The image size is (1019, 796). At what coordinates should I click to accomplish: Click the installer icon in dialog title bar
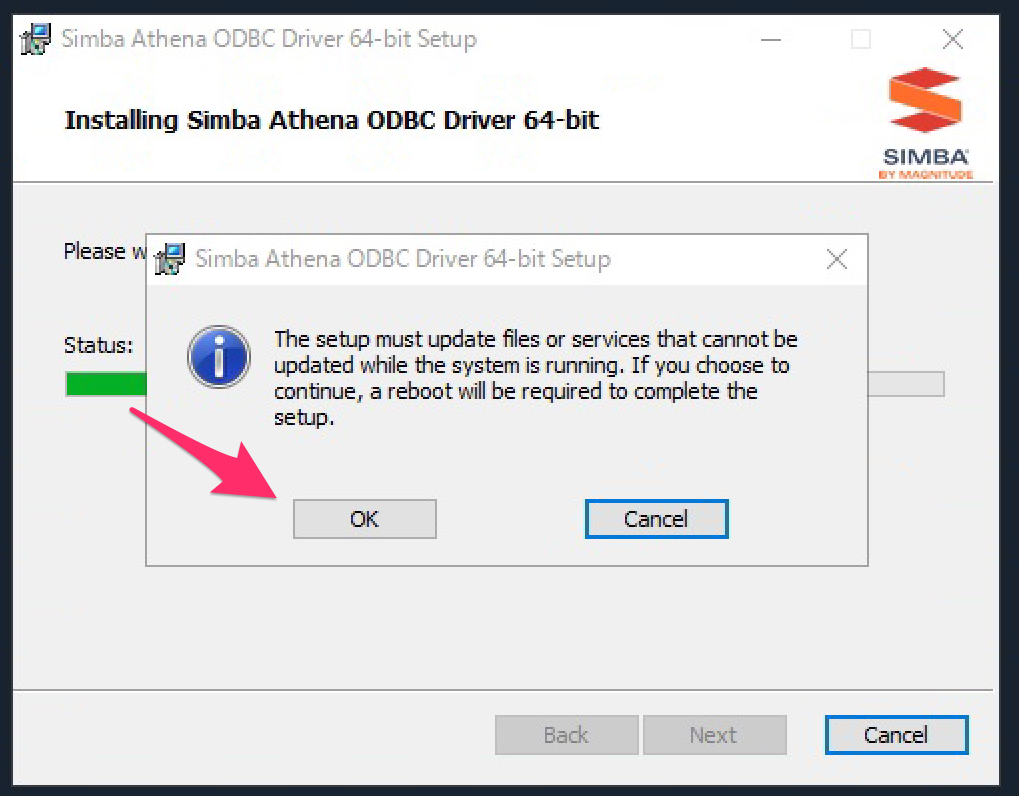pyautogui.click(x=172, y=260)
